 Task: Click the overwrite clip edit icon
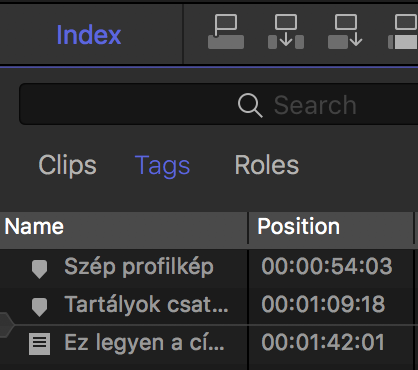pos(403,32)
